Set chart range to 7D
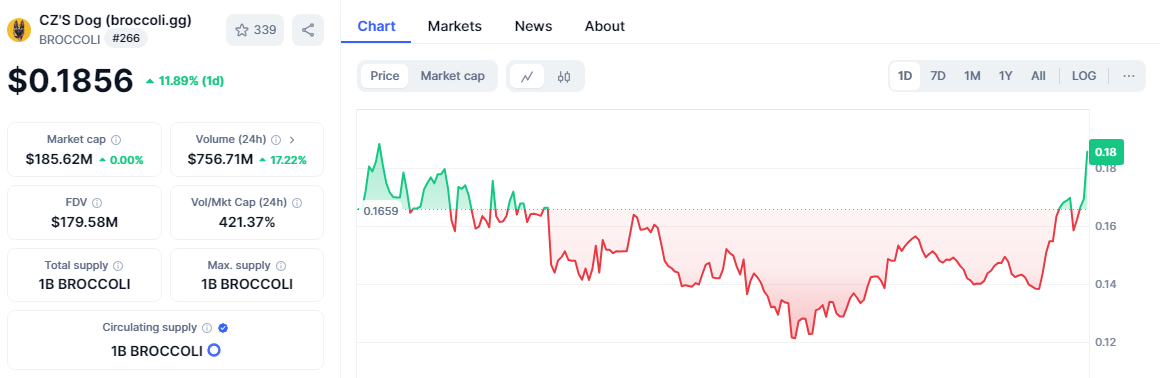 coord(937,76)
